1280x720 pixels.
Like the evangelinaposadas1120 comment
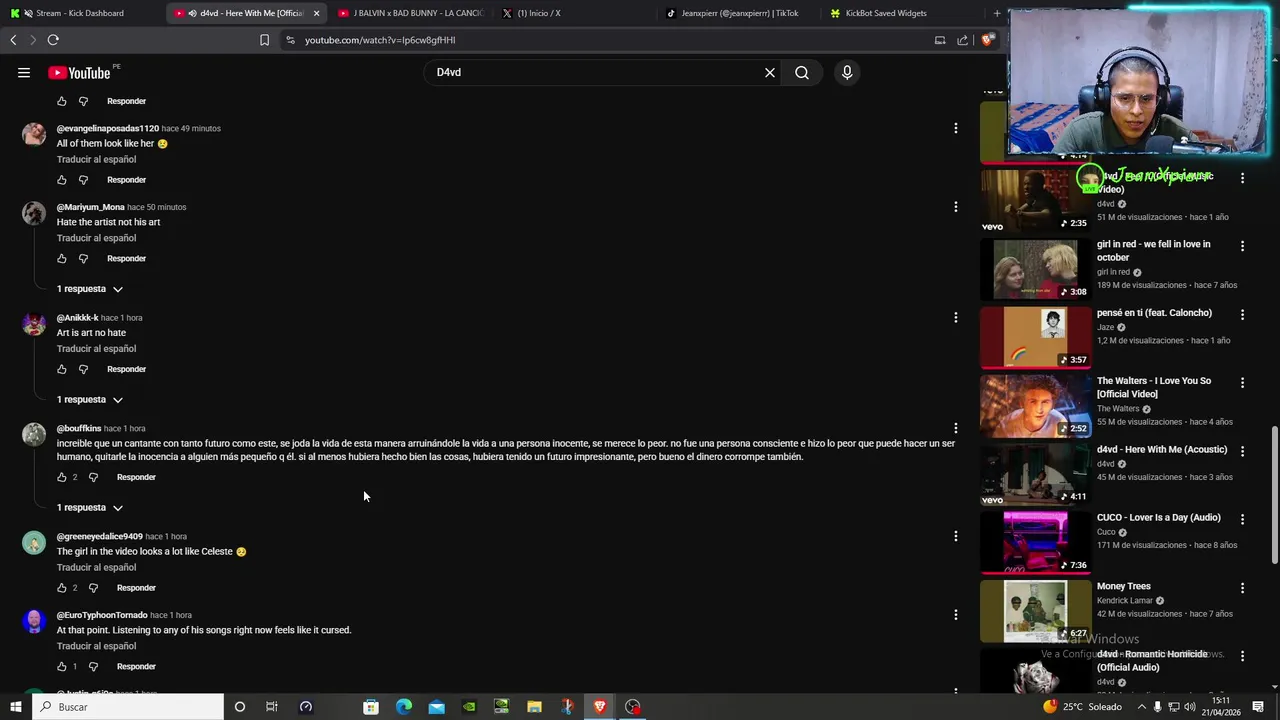(x=62, y=180)
